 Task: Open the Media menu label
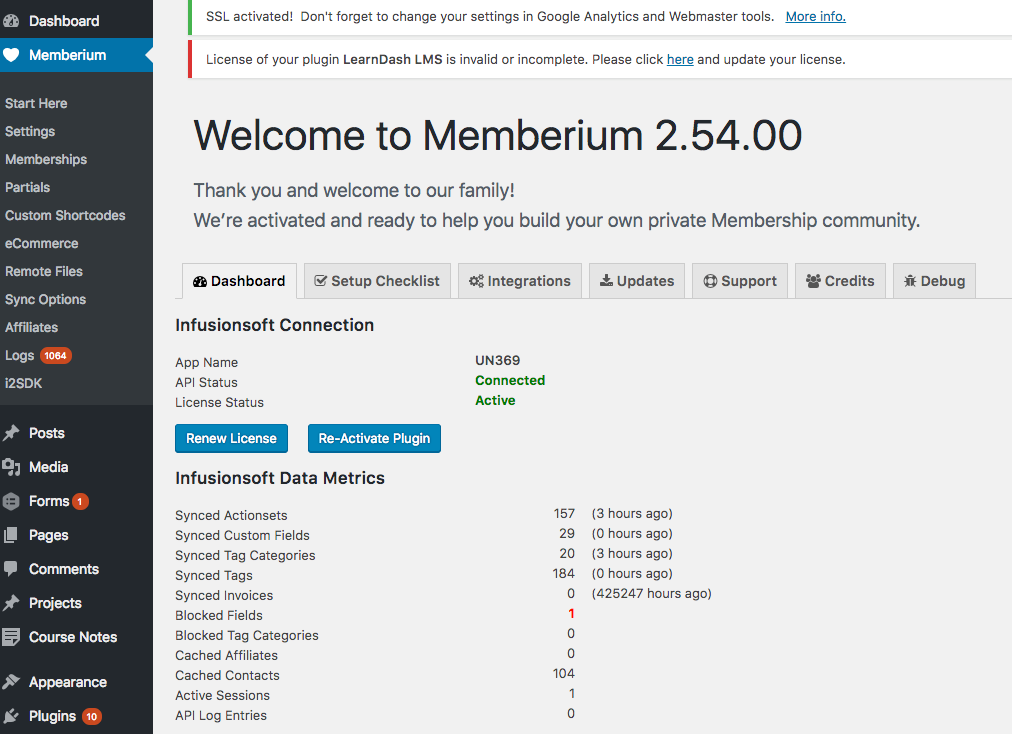click(x=48, y=467)
